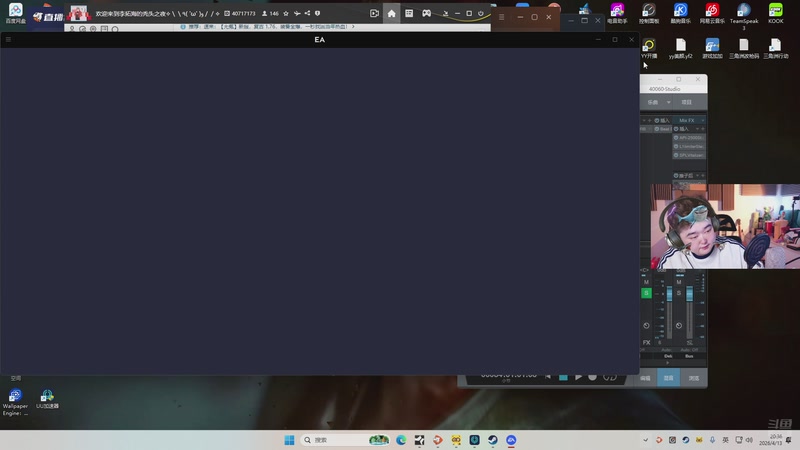
Task: Toggle the green Solo button on Studio channel
Action: point(646,293)
